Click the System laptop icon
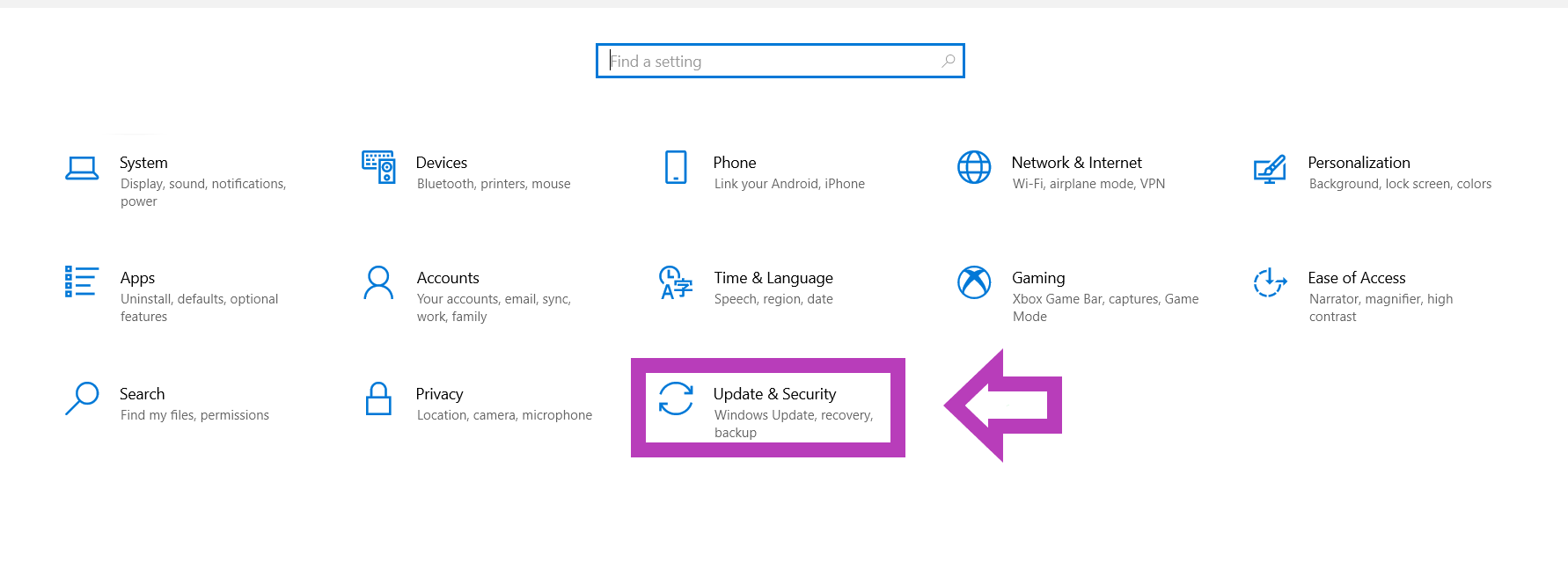The image size is (1568, 570). click(82, 168)
